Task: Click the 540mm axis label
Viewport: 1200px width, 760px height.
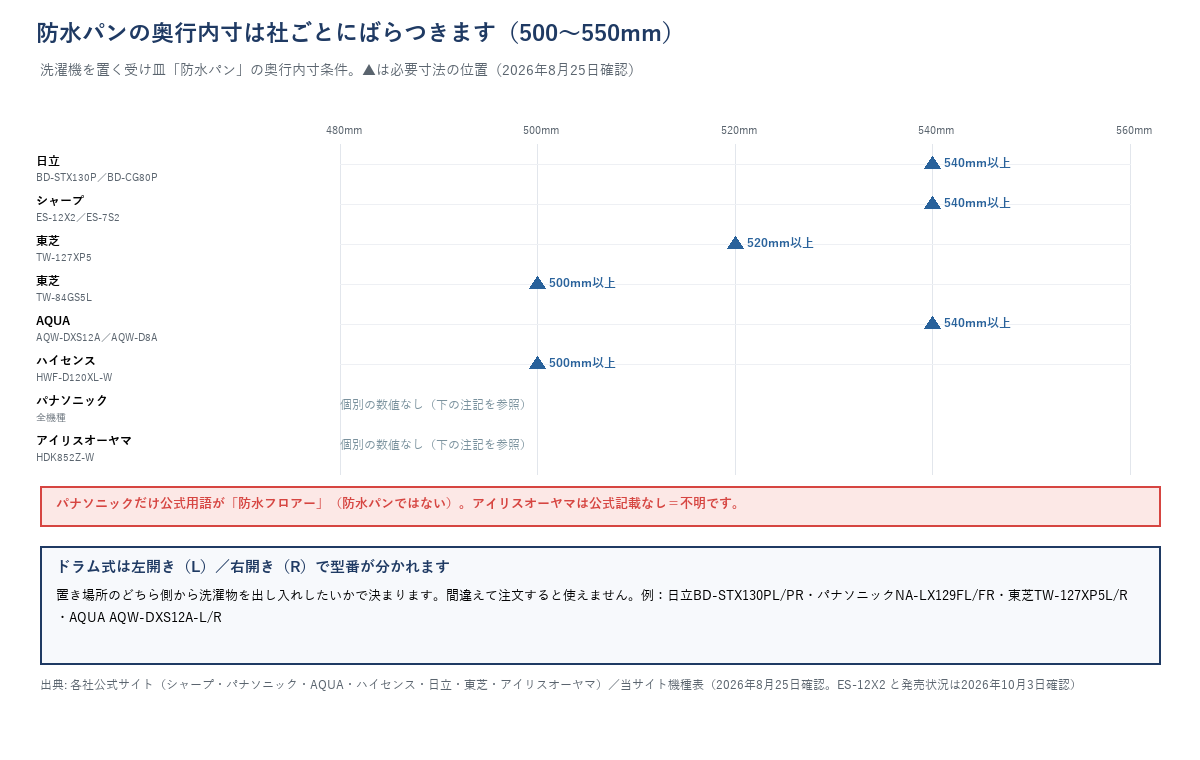Action: 936,130
